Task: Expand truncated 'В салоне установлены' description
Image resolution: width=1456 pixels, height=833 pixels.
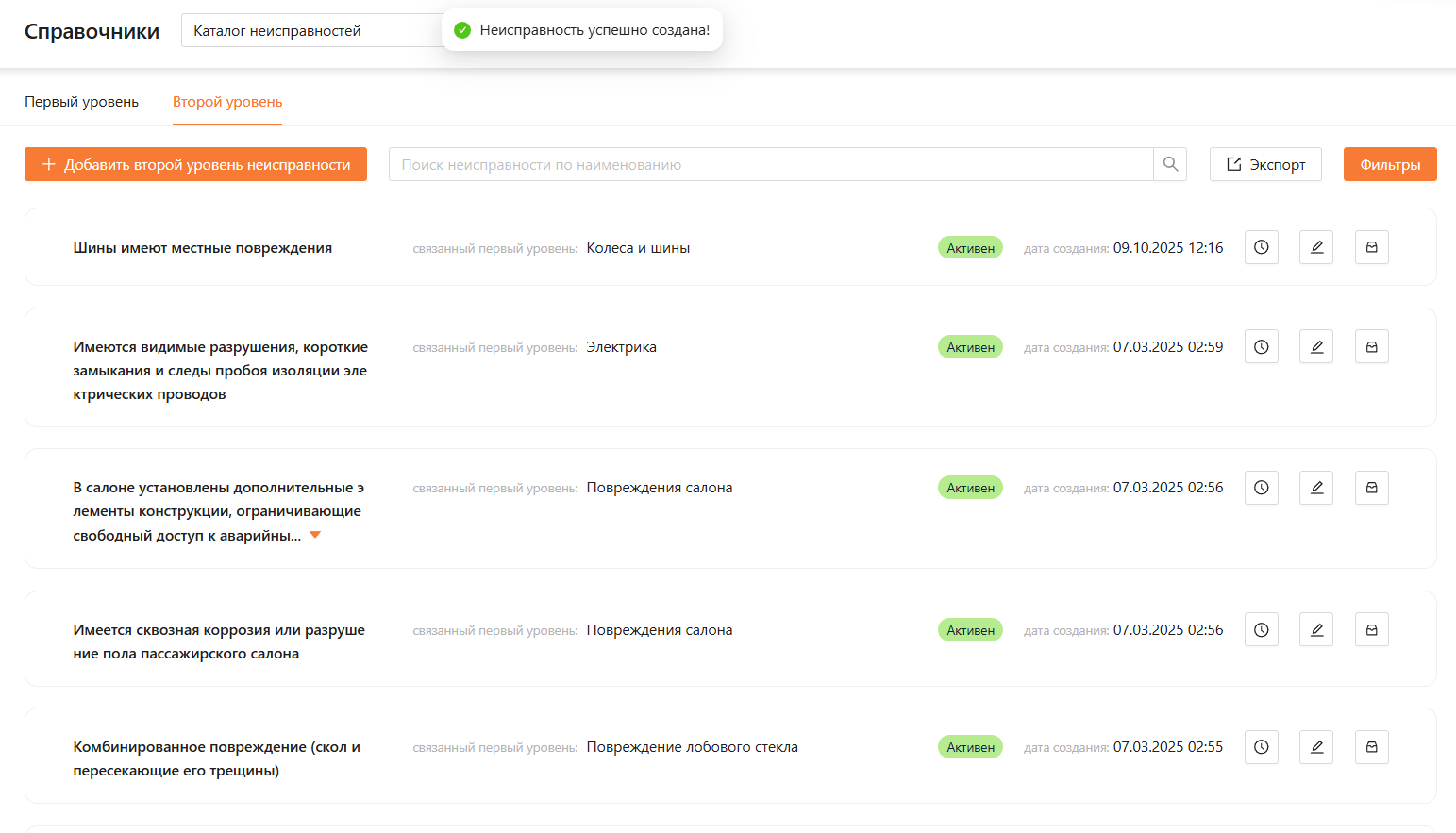Action: (315, 535)
